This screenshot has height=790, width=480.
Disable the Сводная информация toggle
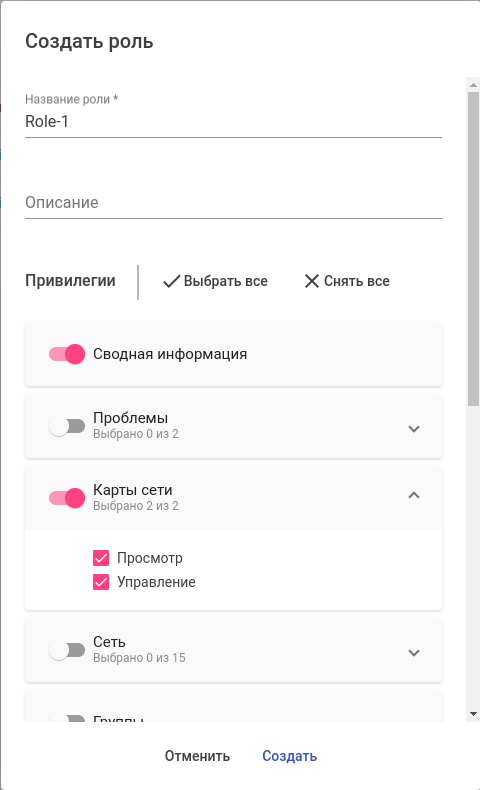(67, 354)
